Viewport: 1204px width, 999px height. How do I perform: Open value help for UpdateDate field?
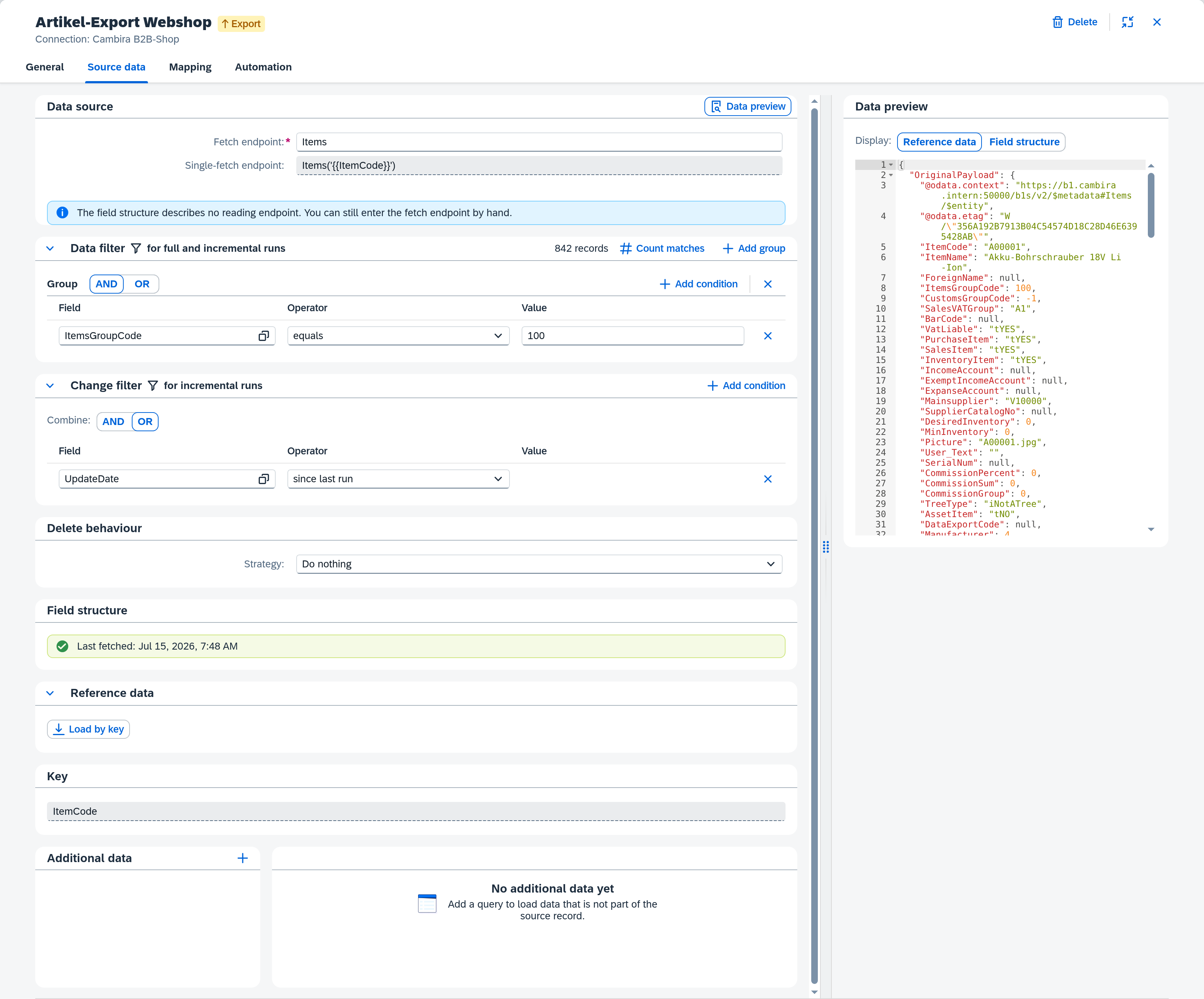pos(264,479)
